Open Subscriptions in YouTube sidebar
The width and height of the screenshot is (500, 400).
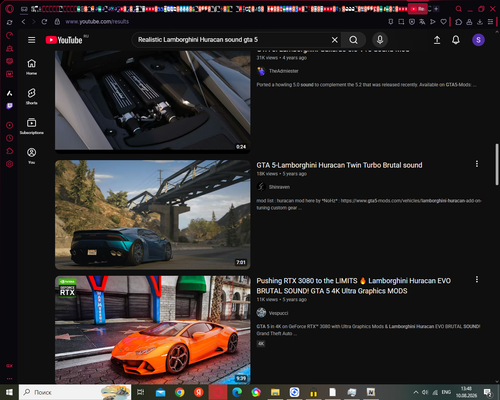[x=31, y=126]
